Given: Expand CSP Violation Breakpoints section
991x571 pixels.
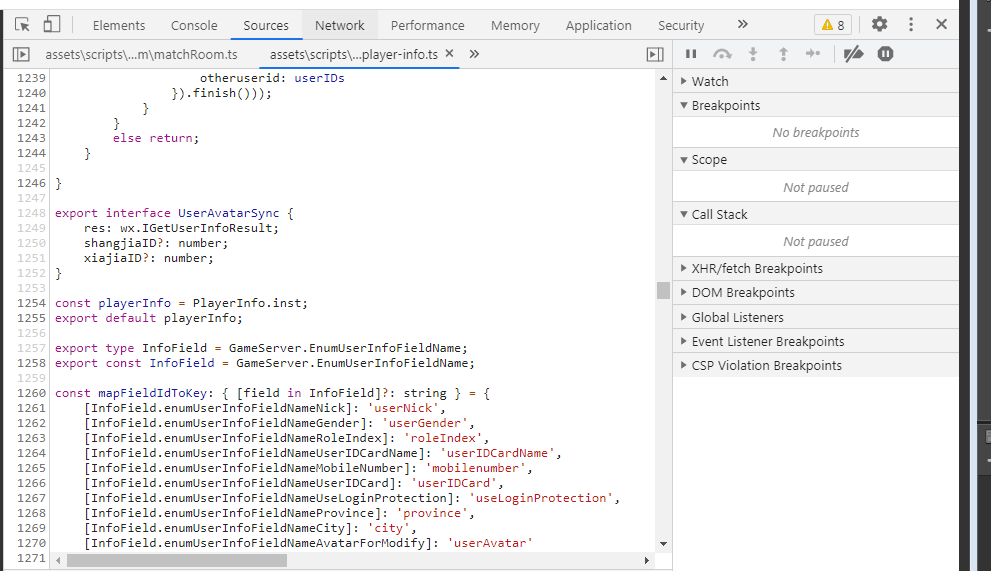Looking at the screenshot, I should pos(816,365).
